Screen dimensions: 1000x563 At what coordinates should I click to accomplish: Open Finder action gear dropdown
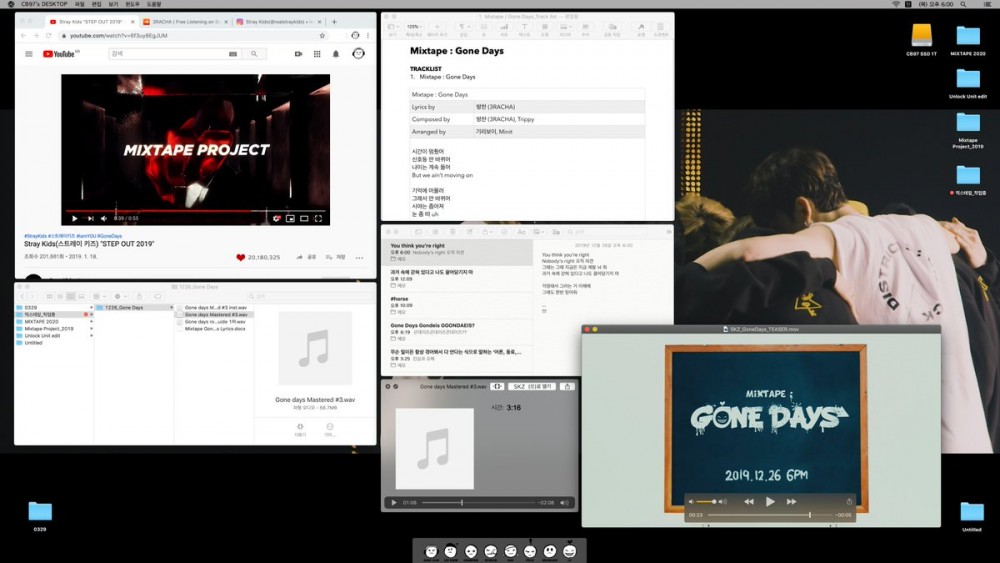click(x=119, y=296)
